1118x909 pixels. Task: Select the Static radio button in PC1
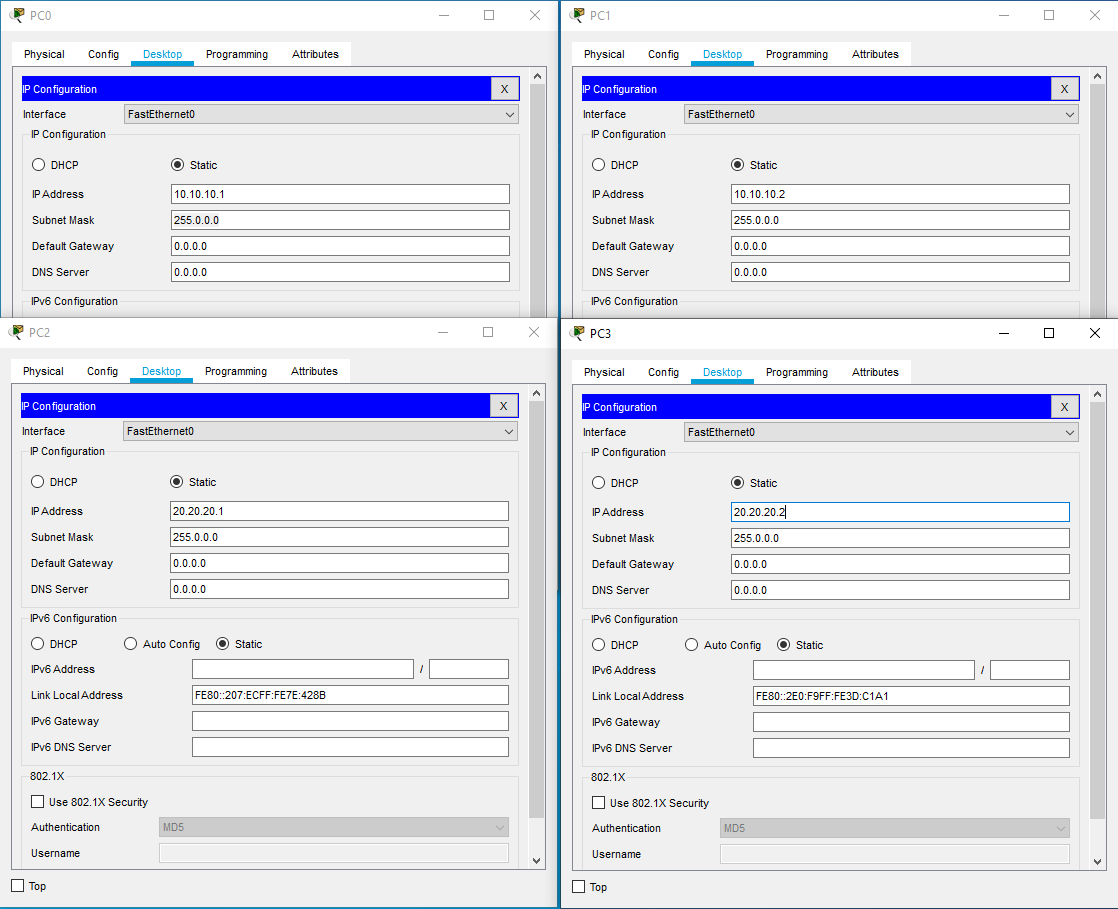(x=737, y=165)
